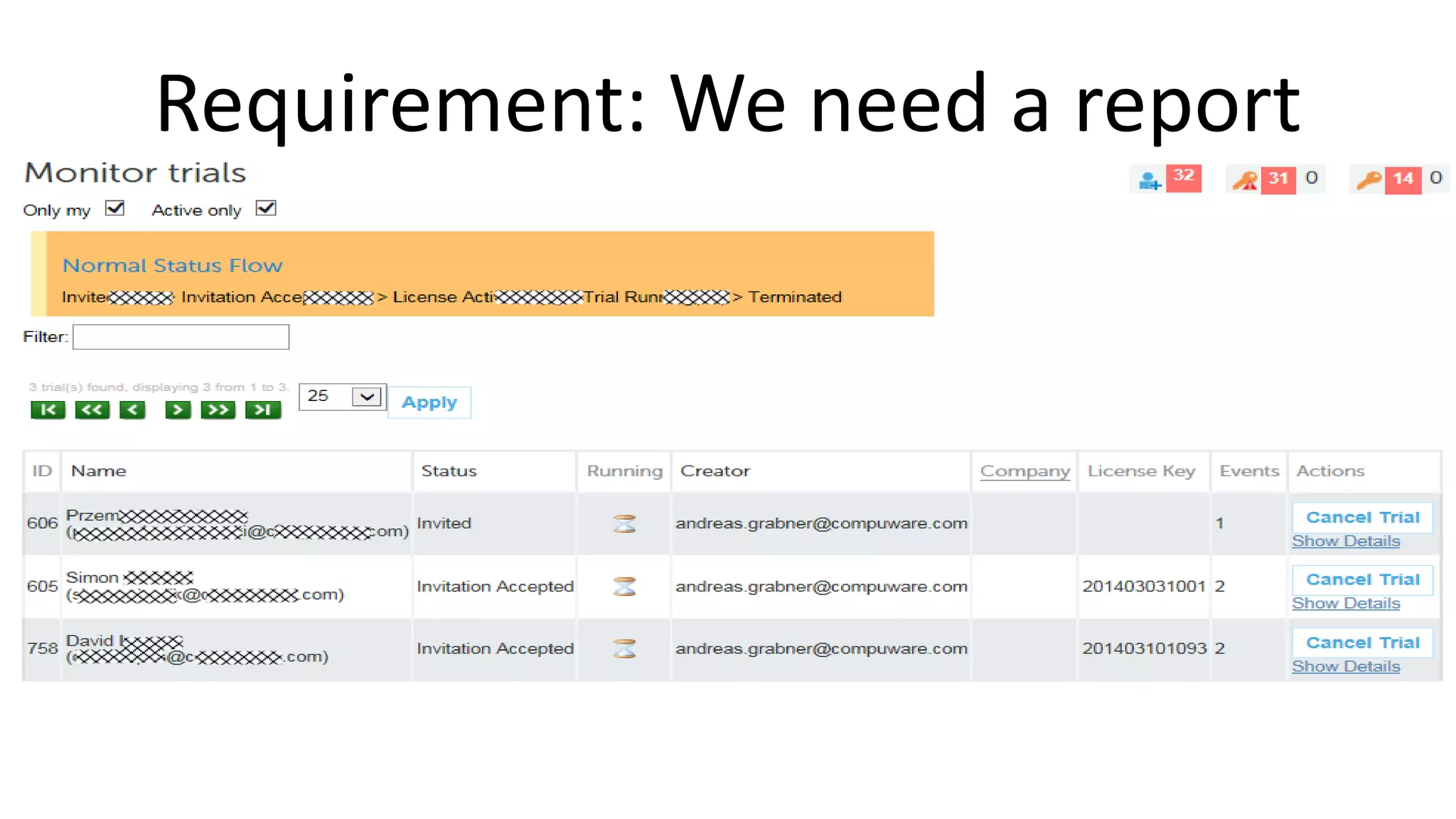Viewport: 1456px width, 819px height.
Task: Click Invitation Accepted status in row 605
Action: click(495, 587)
